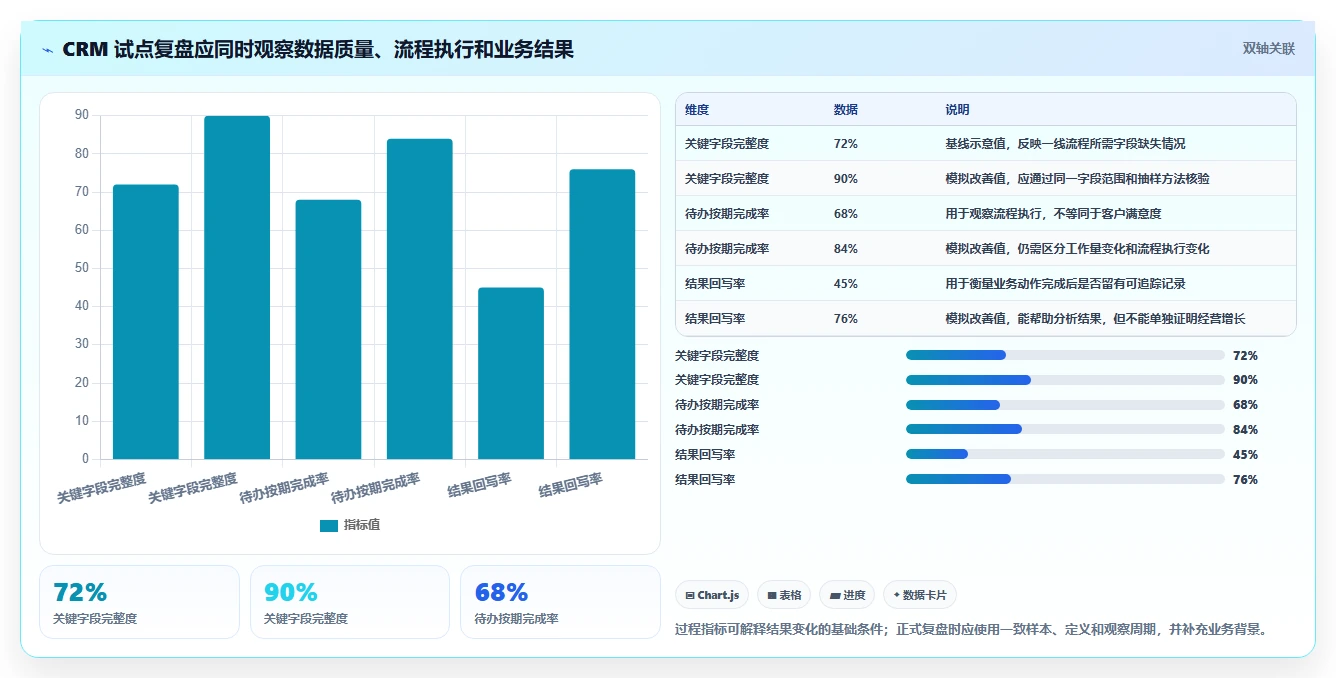Click the 76% value in the table

[x=845, y=319]
